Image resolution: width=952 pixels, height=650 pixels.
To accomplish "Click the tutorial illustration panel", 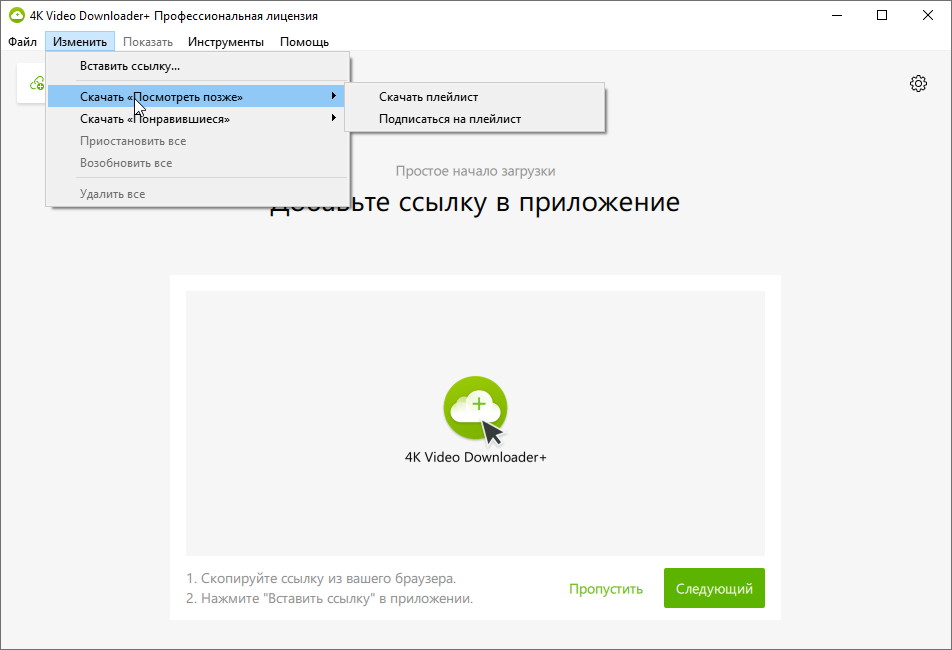I will point(475,423).
